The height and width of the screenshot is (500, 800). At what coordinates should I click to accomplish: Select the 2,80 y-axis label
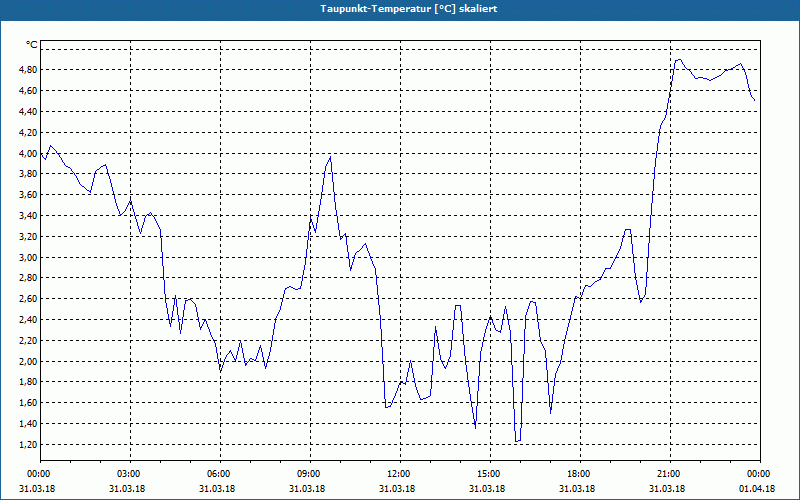(27, 278)
